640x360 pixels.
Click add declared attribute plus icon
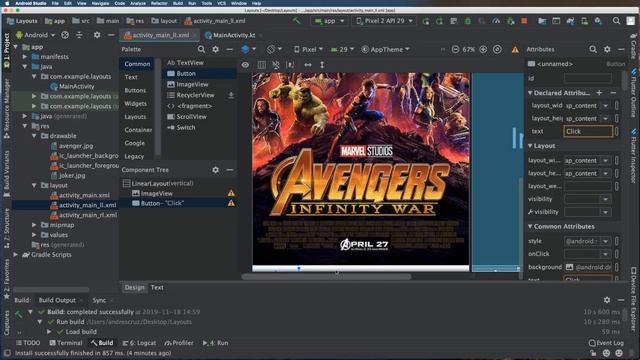[x=599, y=93]
